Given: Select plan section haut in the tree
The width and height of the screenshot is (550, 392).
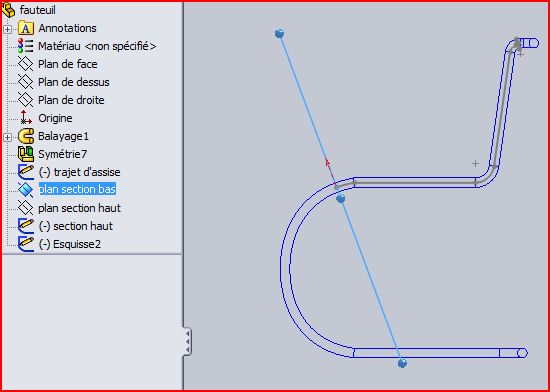Looking at the screenshot, I should pyautogui.click(x=79, y=208).
